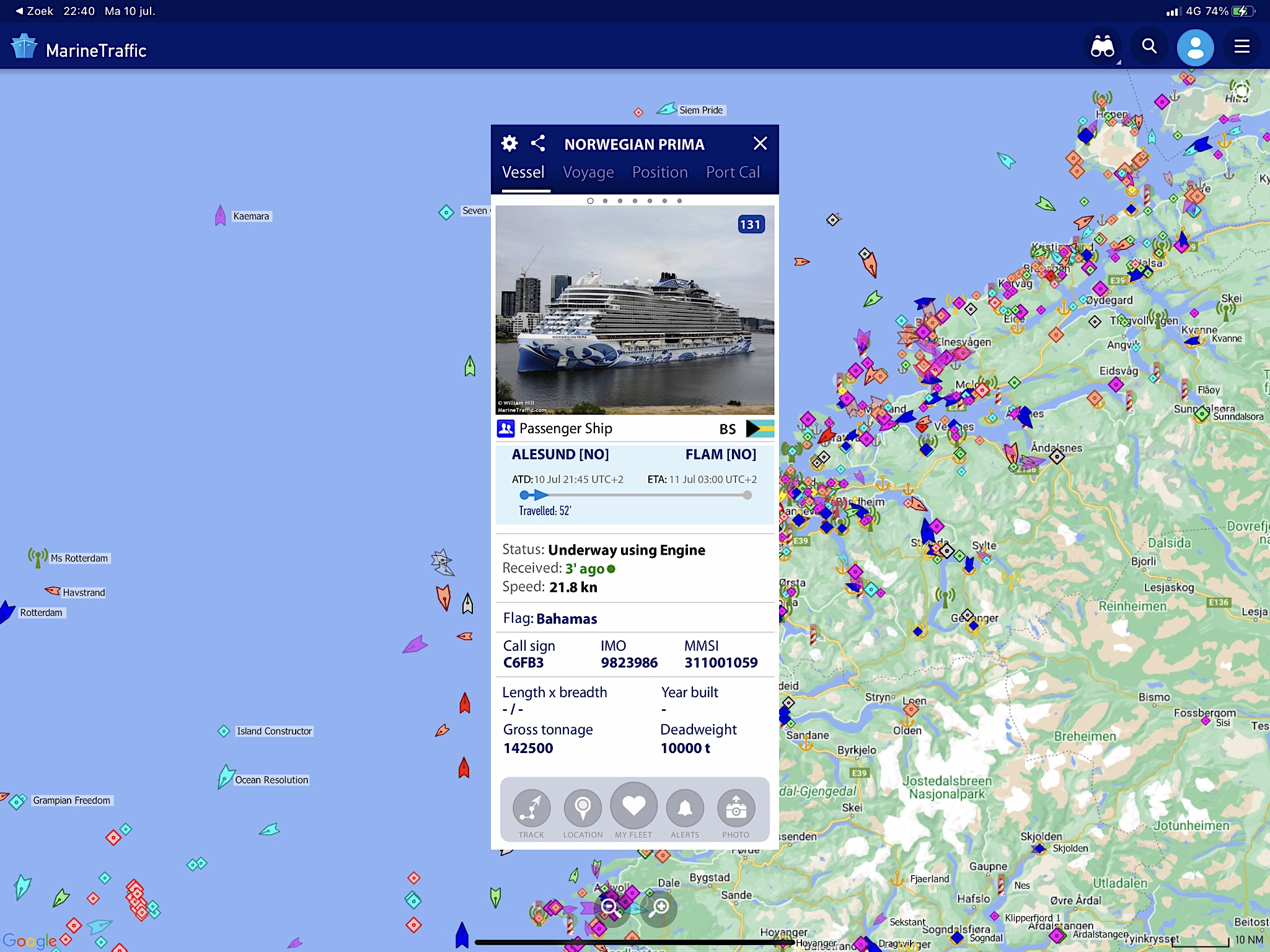Select the Siem Pride vessel label
1270x952 pixels.
click(700, 110)
